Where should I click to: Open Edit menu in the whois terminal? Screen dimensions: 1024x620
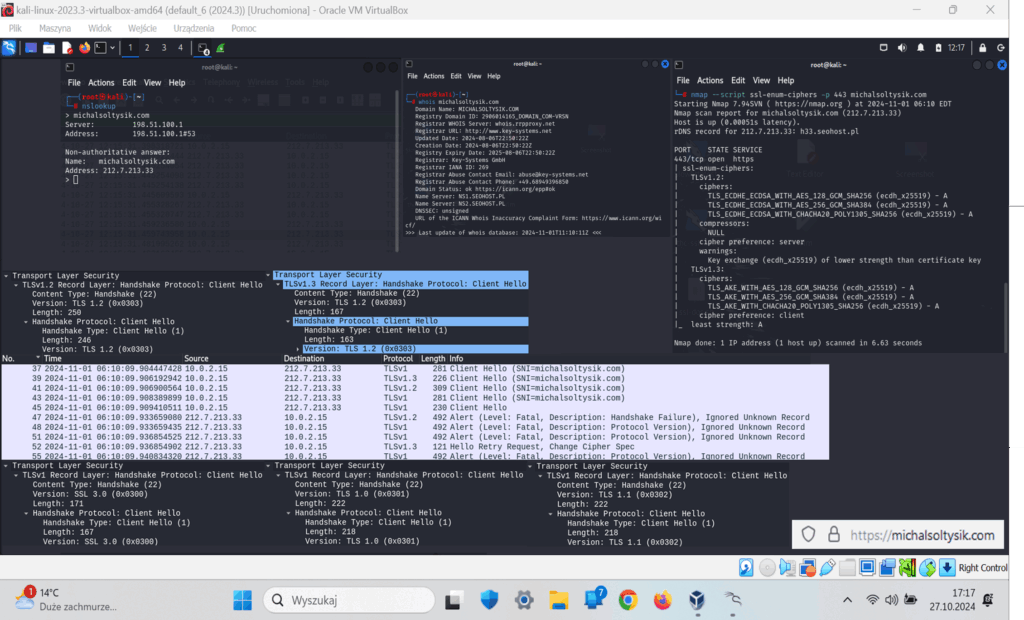(456, 76)
